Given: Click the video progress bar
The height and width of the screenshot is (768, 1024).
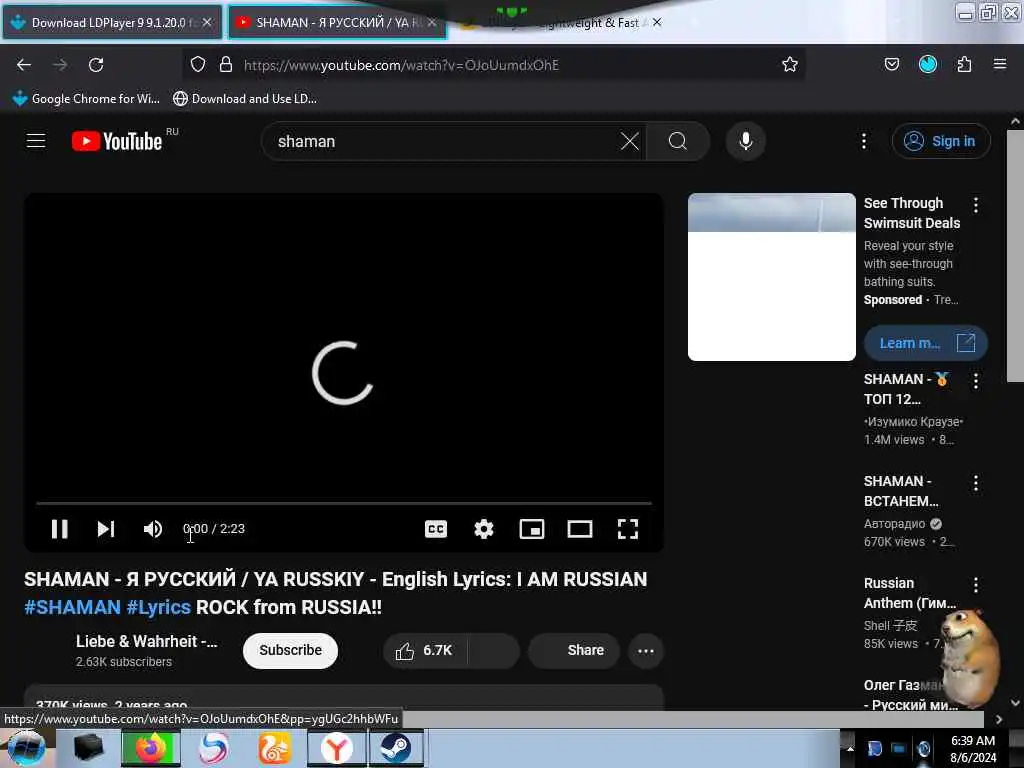Looking at the screenshot, I should pos(344,504).
